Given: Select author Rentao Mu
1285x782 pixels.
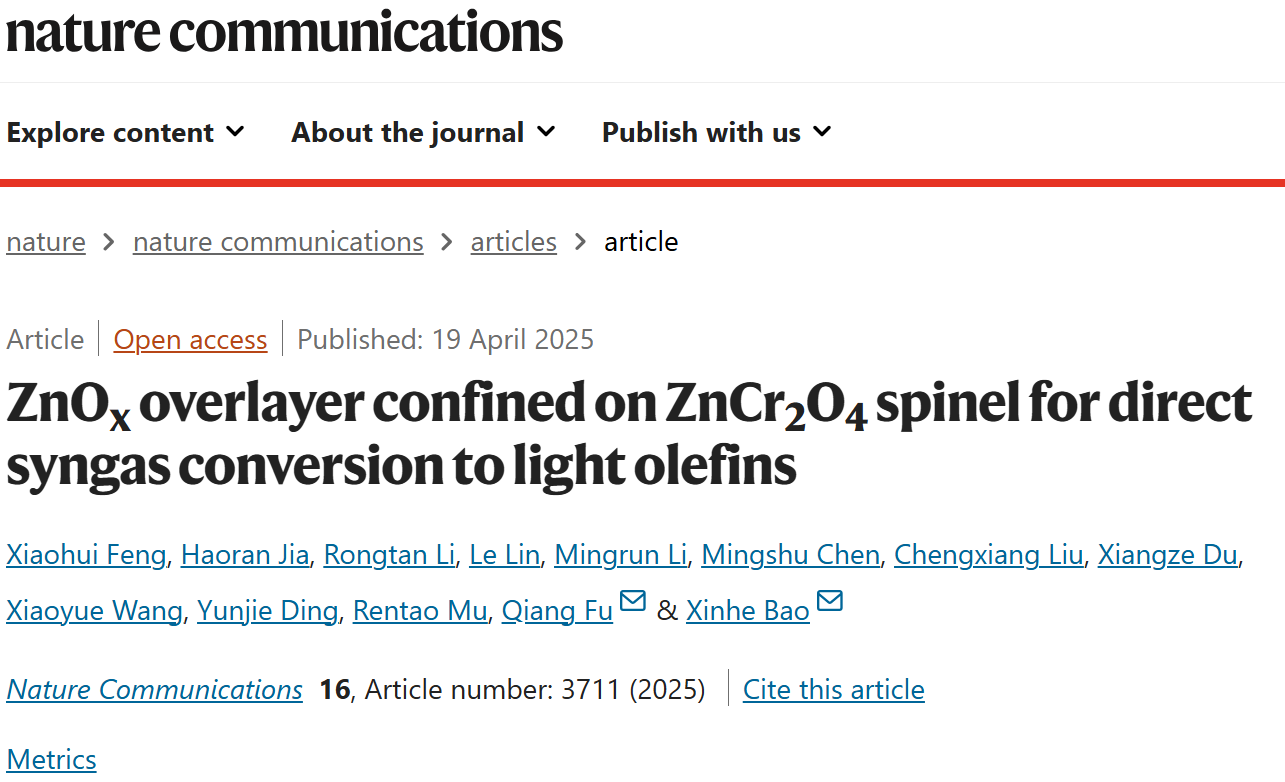Looking at the screenshot, I should [420, 611].
